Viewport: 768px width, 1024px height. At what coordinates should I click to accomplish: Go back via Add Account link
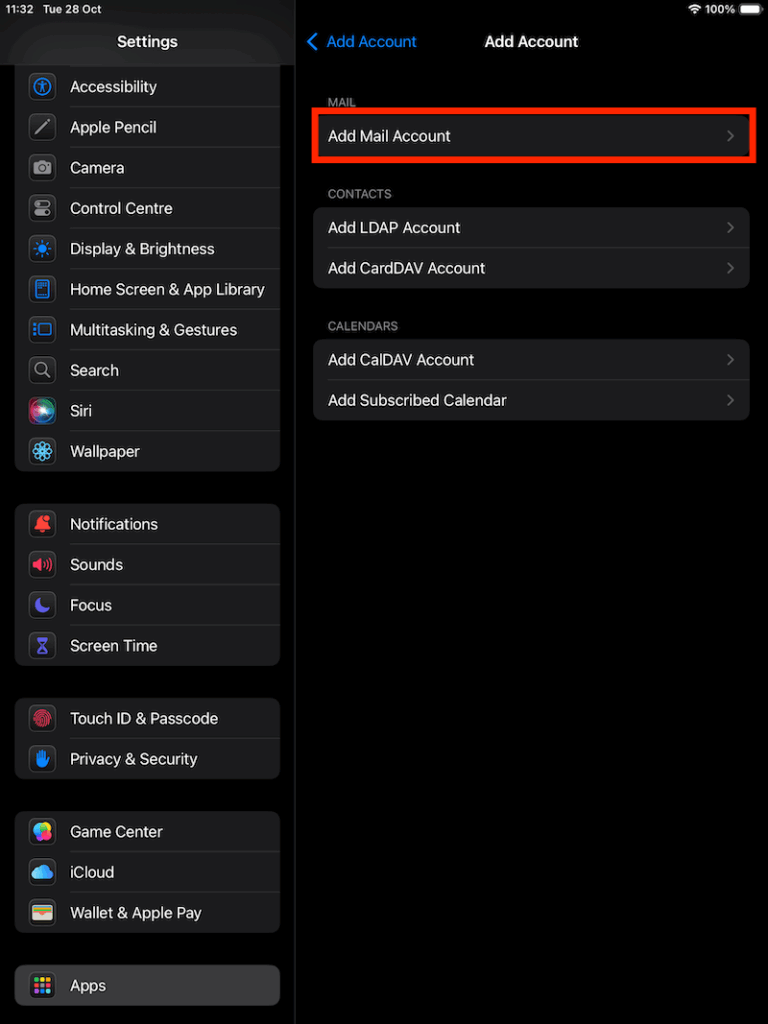click(x=362, y=42)
